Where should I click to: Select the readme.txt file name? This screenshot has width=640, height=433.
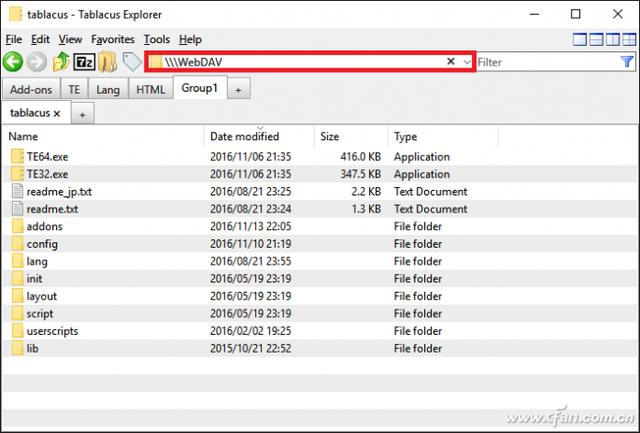52,209
